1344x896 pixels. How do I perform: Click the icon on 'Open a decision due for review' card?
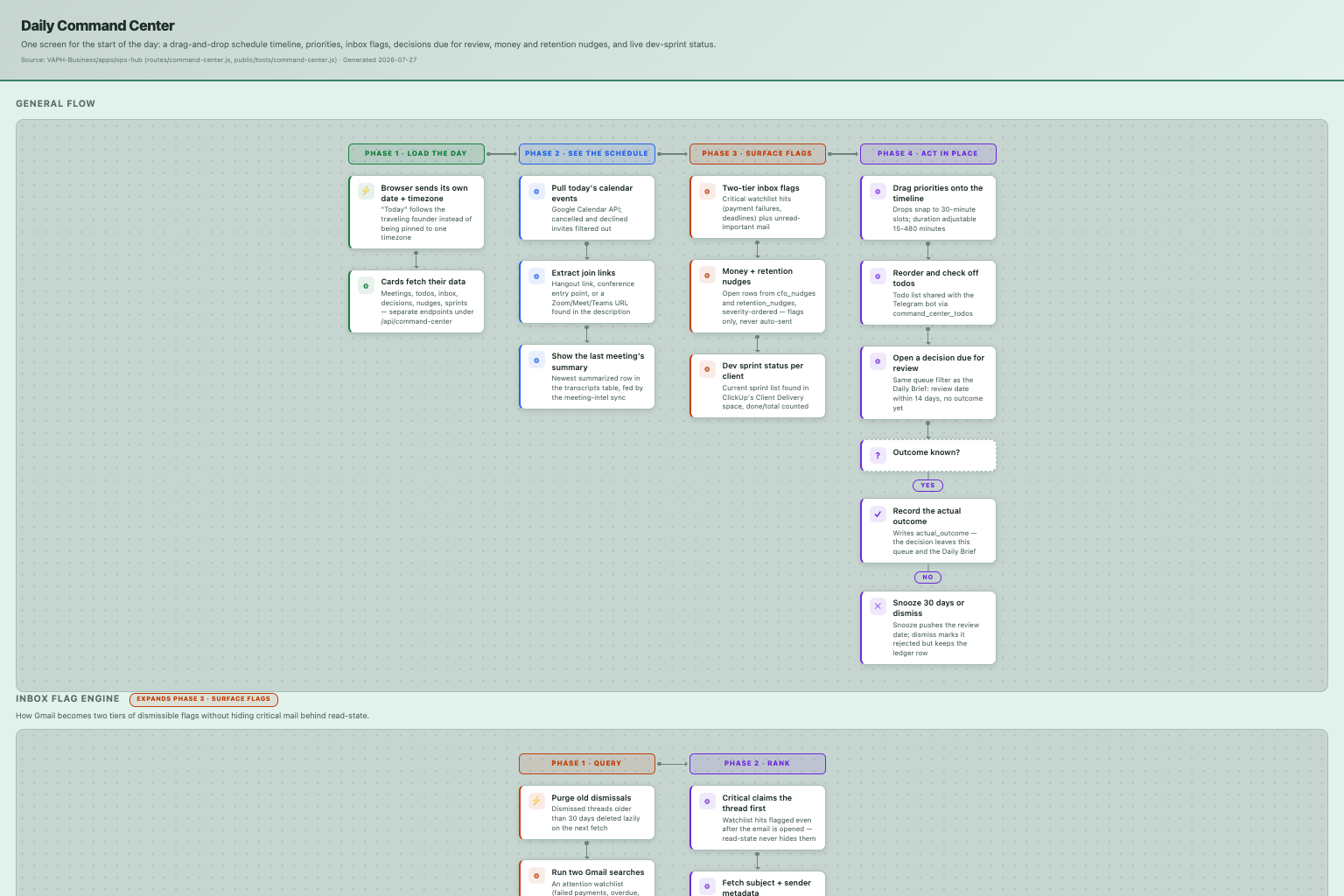tap(878, 361)
